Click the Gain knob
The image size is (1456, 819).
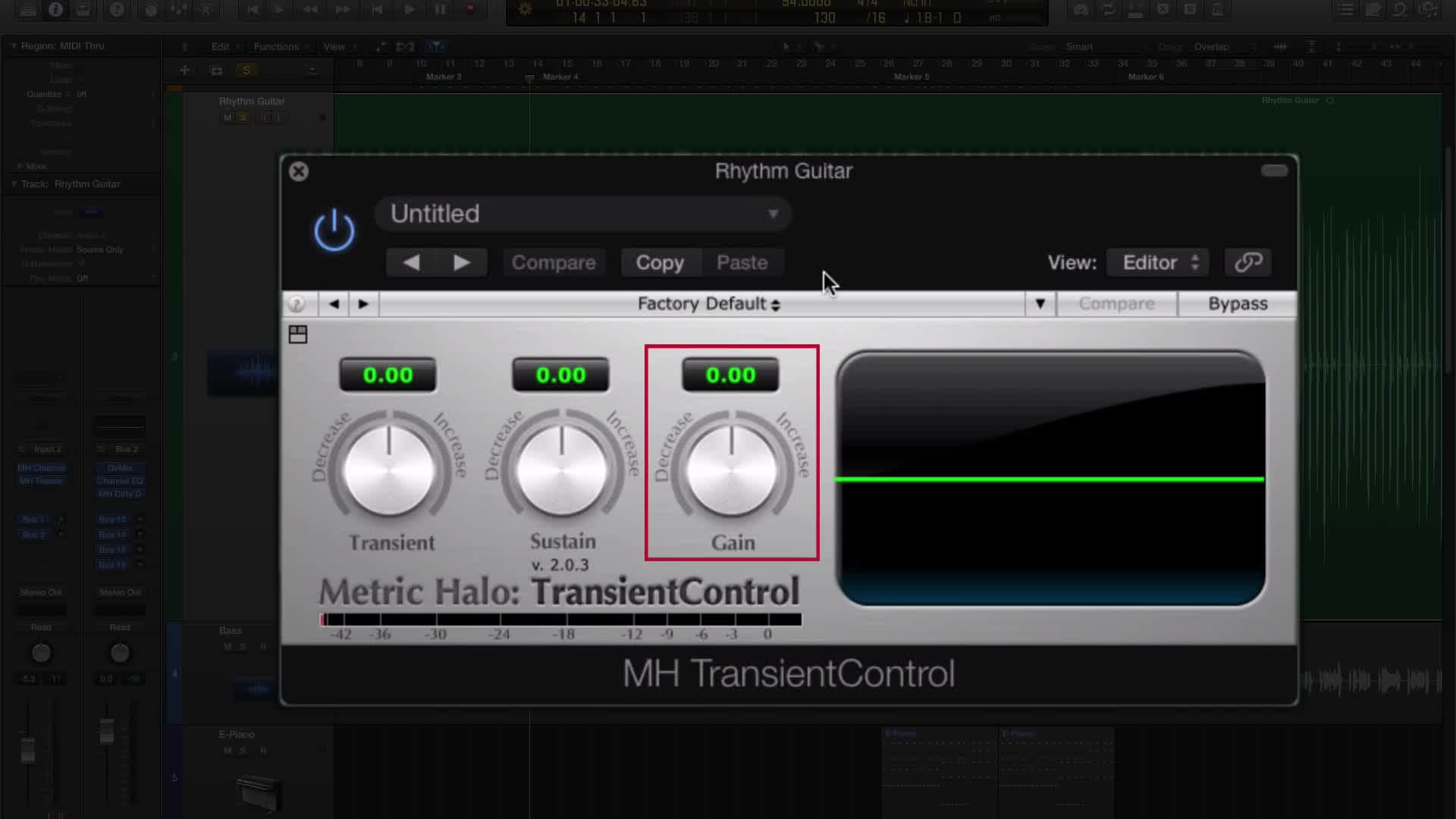pos(732,470)
